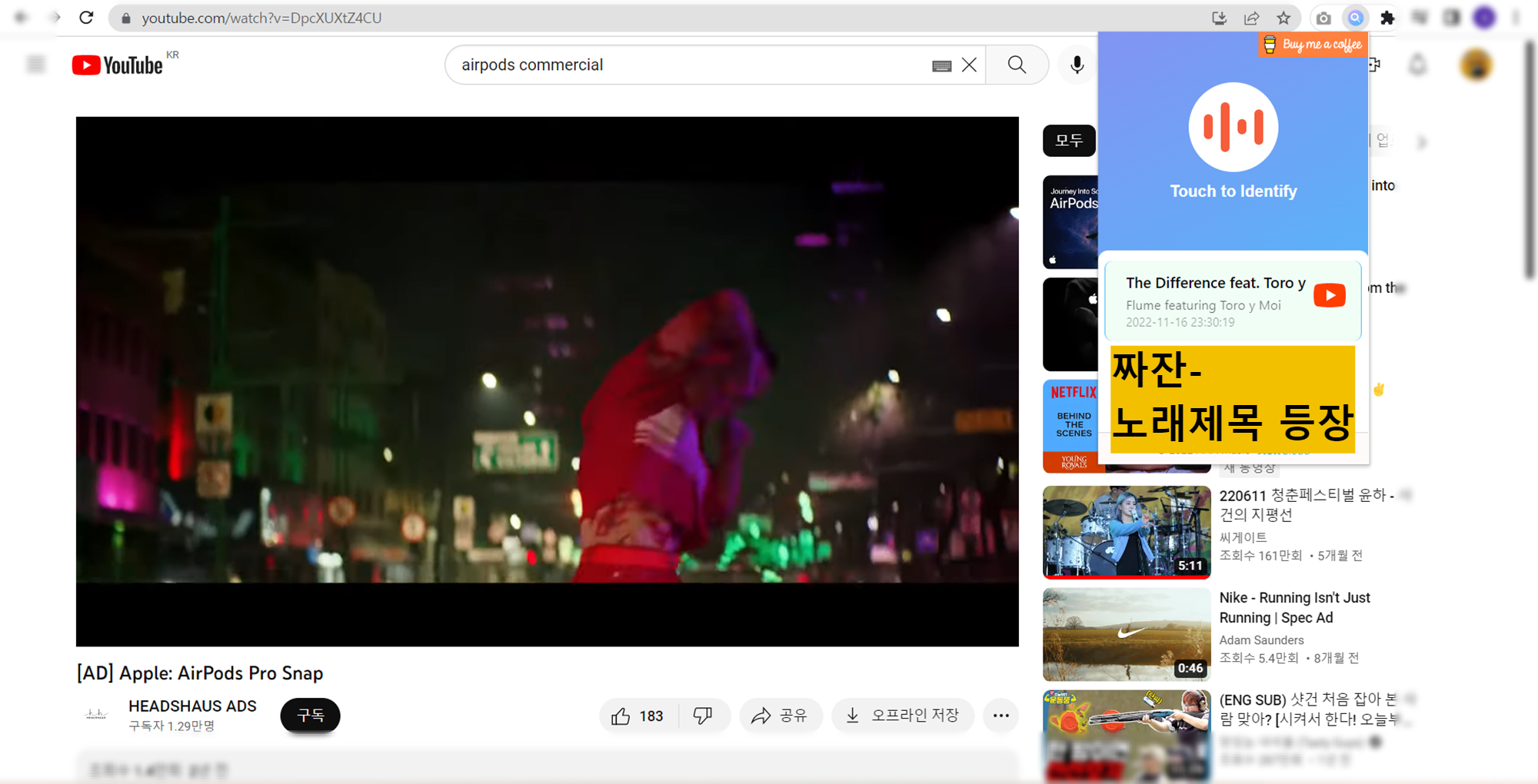Click The Difference feat. Toro y song title
This screenshot has height=784, width=1538.
tap(1216, 283)
